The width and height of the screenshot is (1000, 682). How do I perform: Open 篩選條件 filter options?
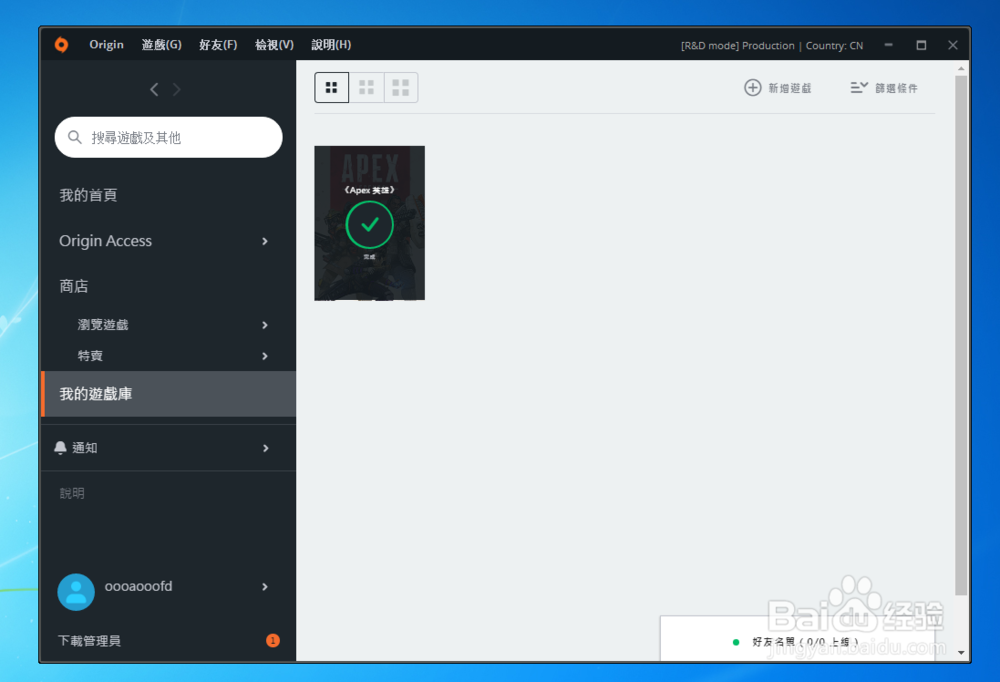pos(884,88)
